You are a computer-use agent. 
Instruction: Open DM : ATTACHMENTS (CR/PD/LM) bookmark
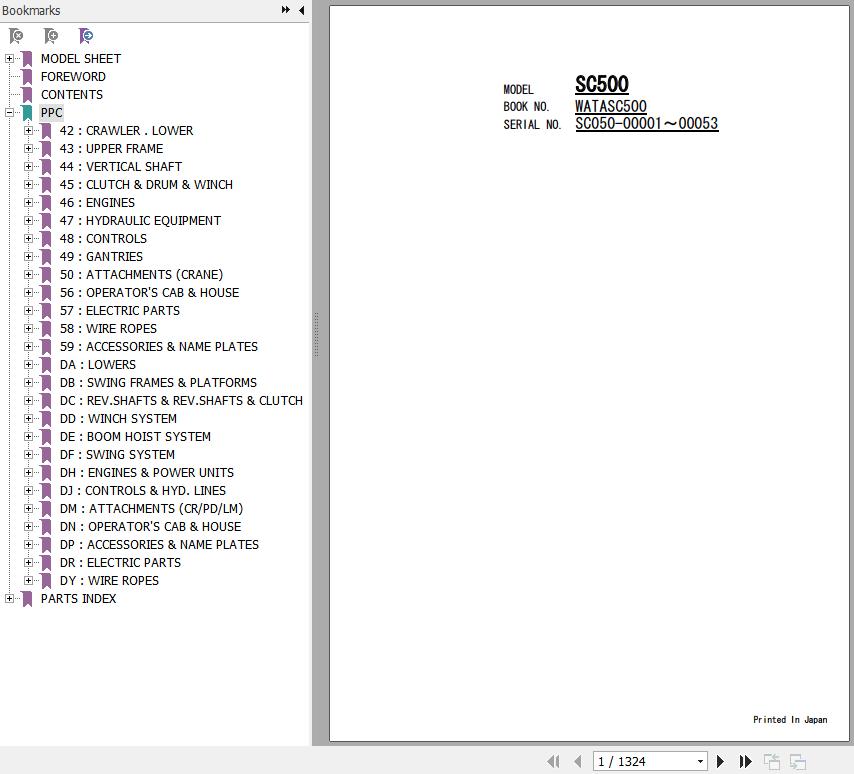[151, 508]
